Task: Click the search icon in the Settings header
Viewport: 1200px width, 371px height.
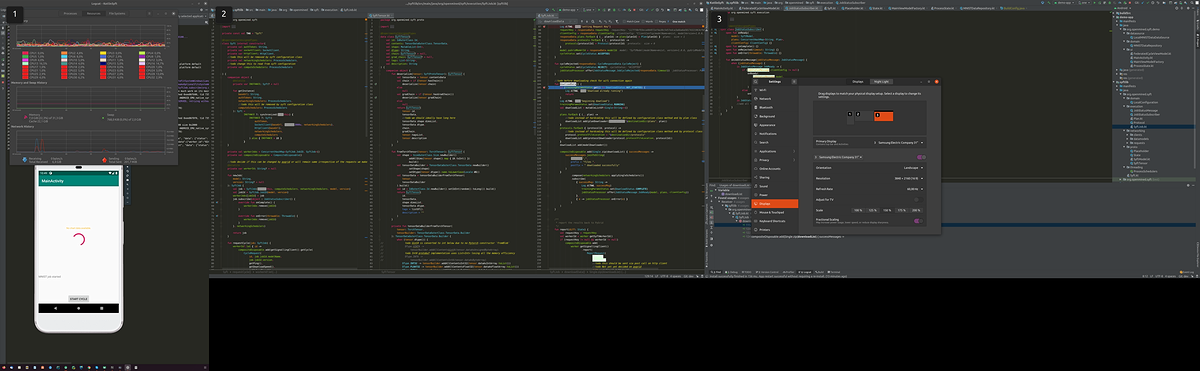Action: (x=756, y=81)
